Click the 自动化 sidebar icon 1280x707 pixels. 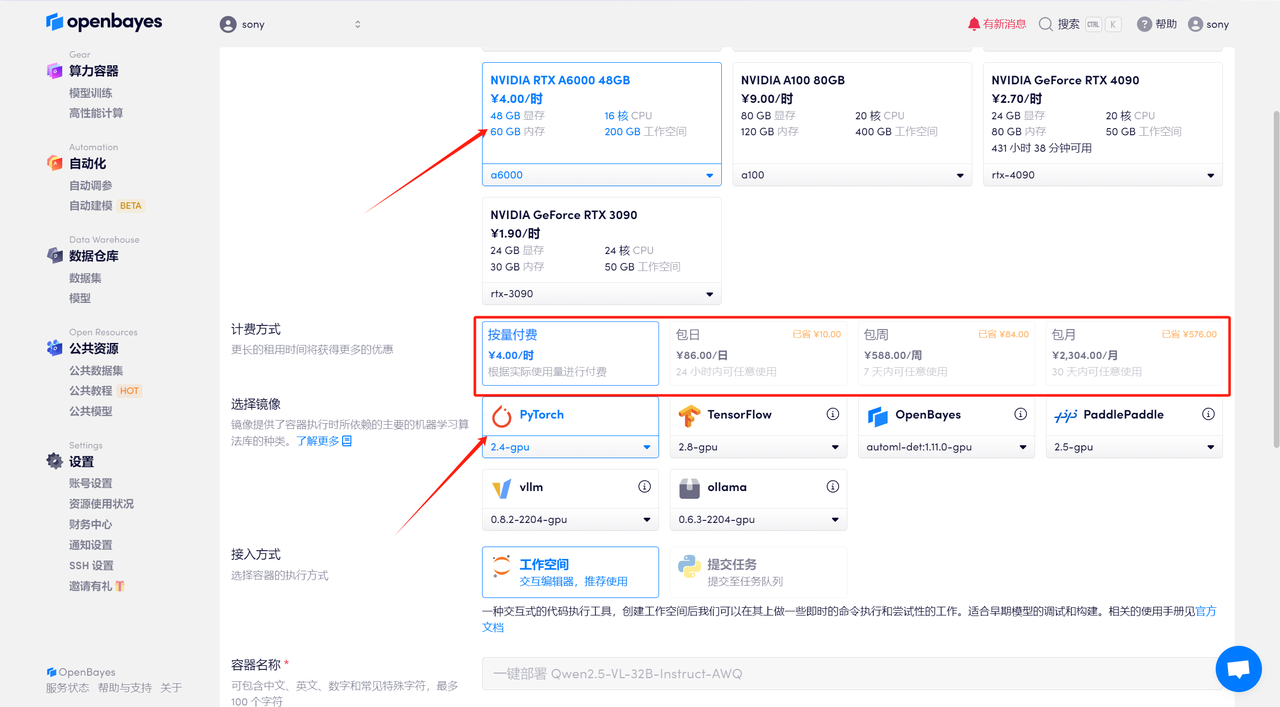pos(55,163)
